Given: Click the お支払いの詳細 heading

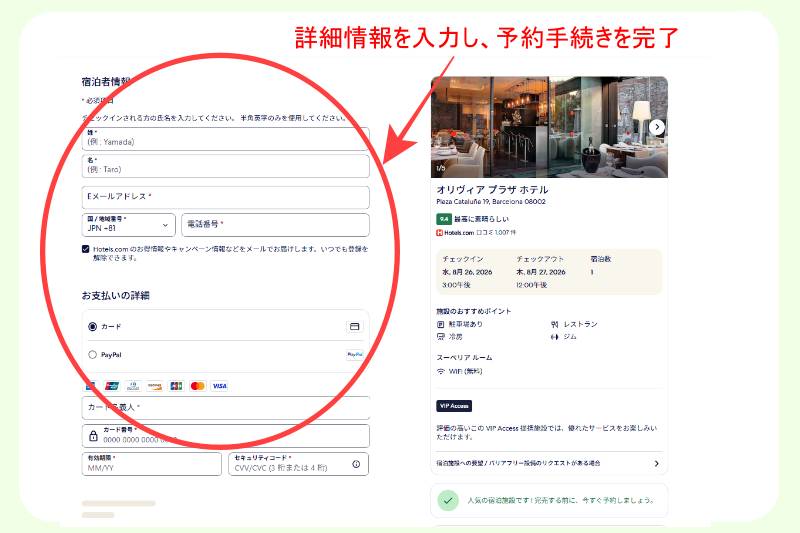Looking at the screenshot, I should coord(115,295).
